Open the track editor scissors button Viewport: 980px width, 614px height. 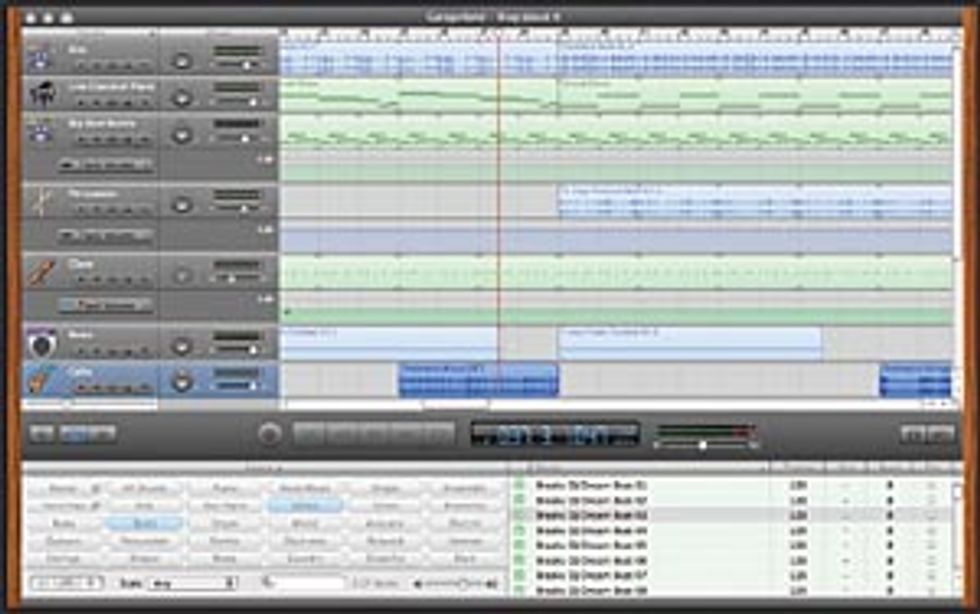tap(102, 433)
